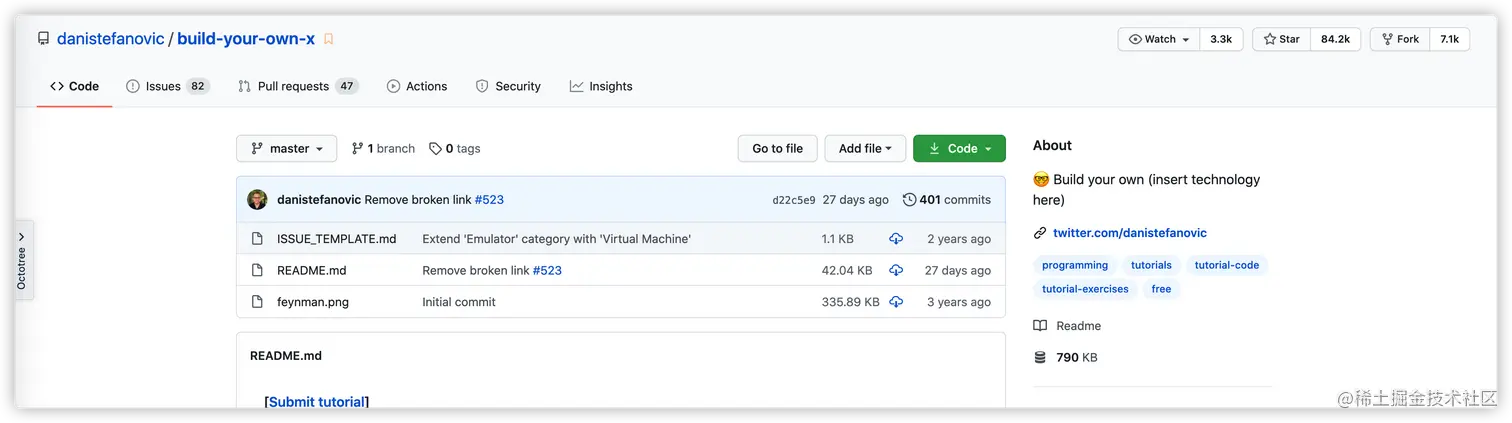The height and width of the screenshot is (423, 1512).
Task: Click the download icon for feynman.png
Action: 896,302
